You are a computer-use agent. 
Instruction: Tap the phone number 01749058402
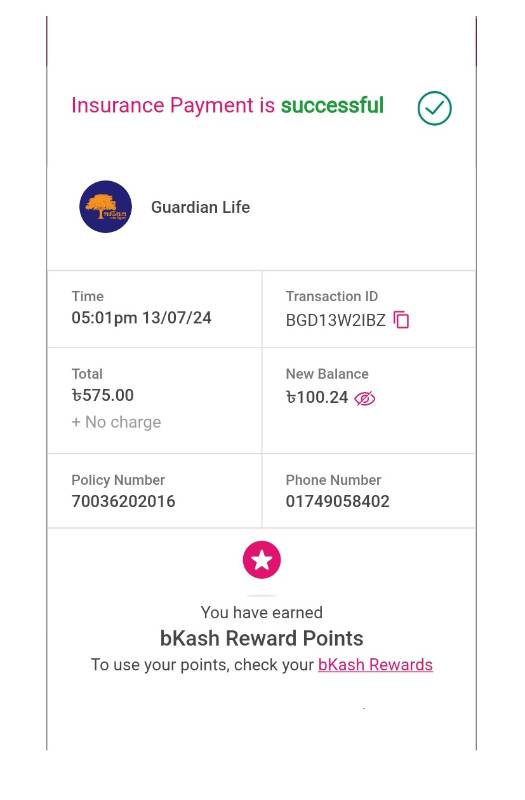(338, 502)
